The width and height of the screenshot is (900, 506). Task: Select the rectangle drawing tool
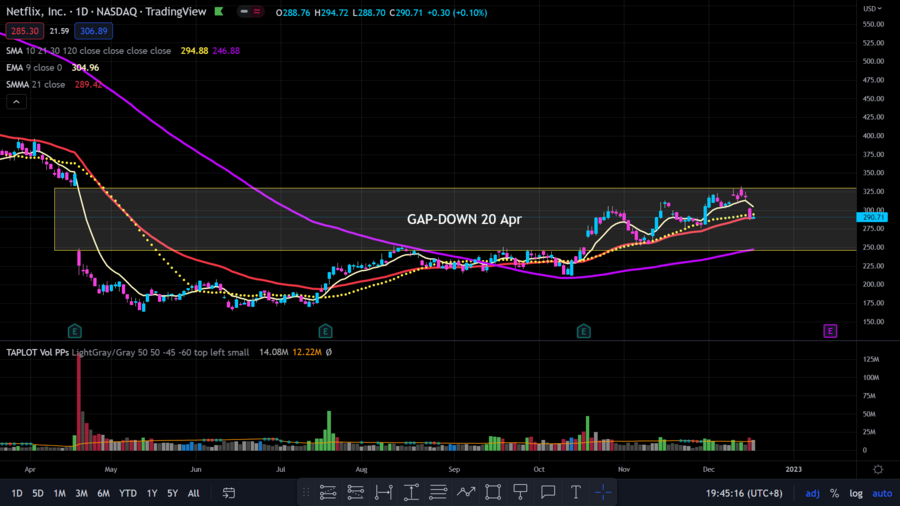[492, 492]
